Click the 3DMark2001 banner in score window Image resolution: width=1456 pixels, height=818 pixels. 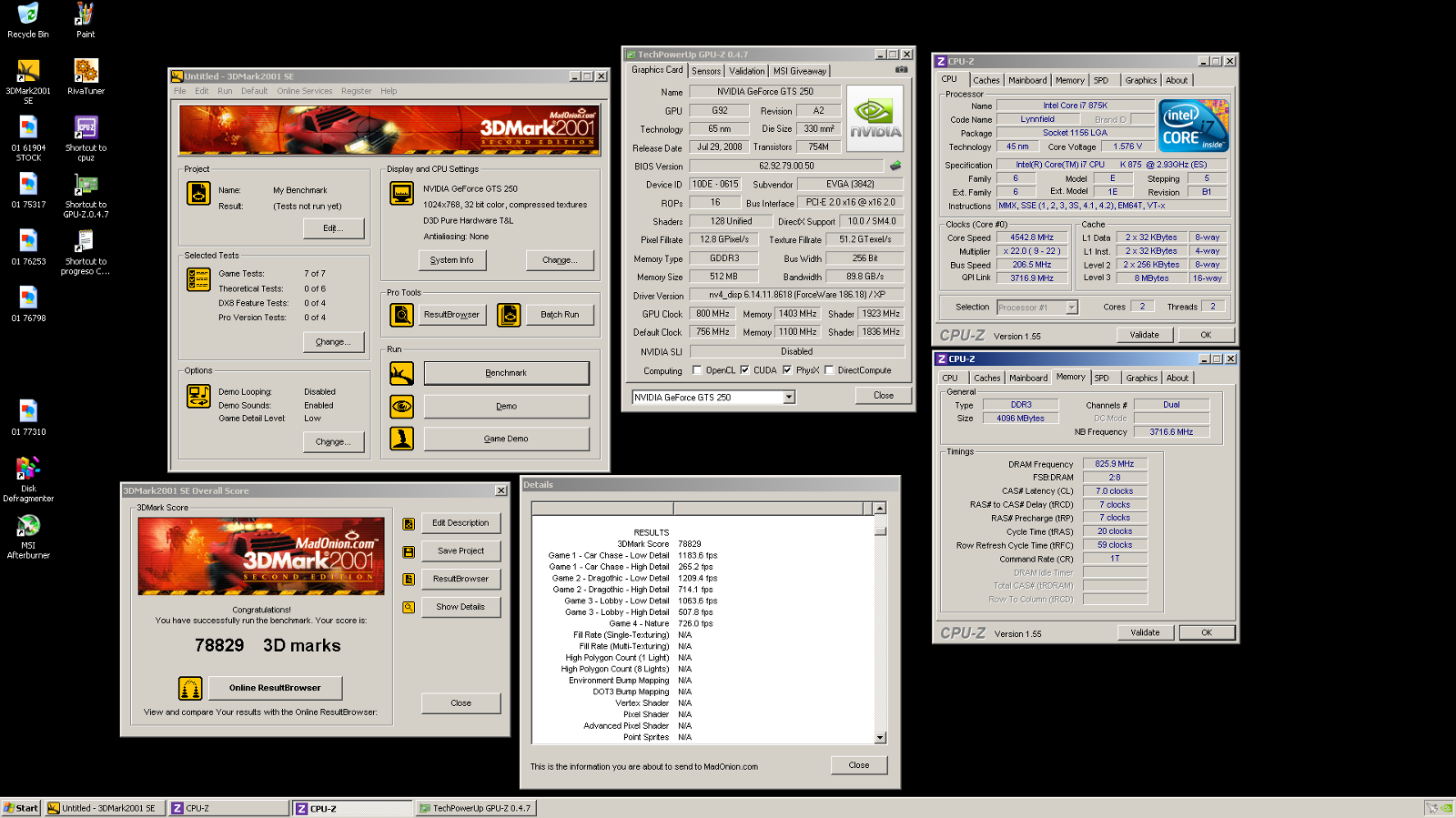click(261, 556)
